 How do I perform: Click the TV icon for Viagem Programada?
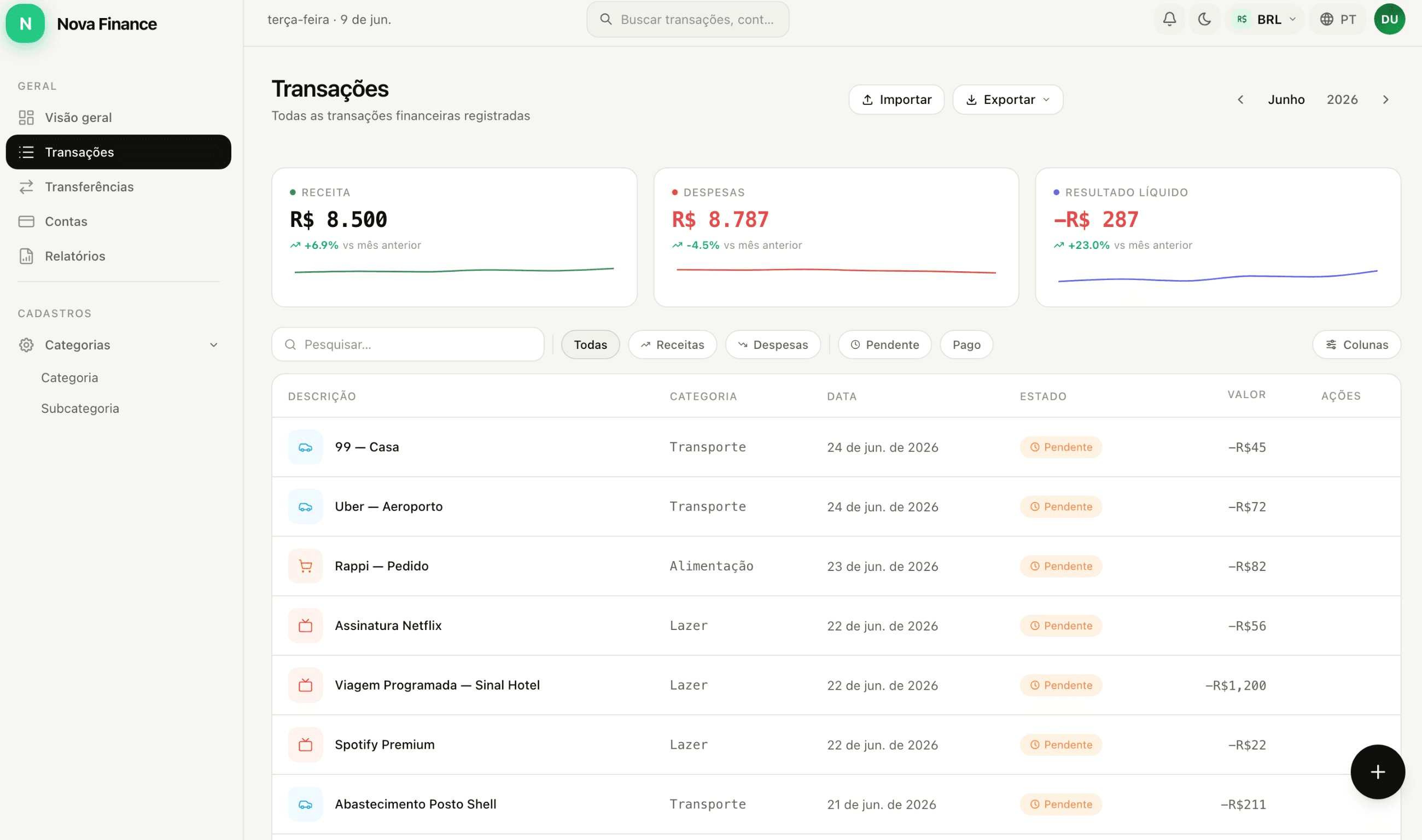click(x=305, y=685)
